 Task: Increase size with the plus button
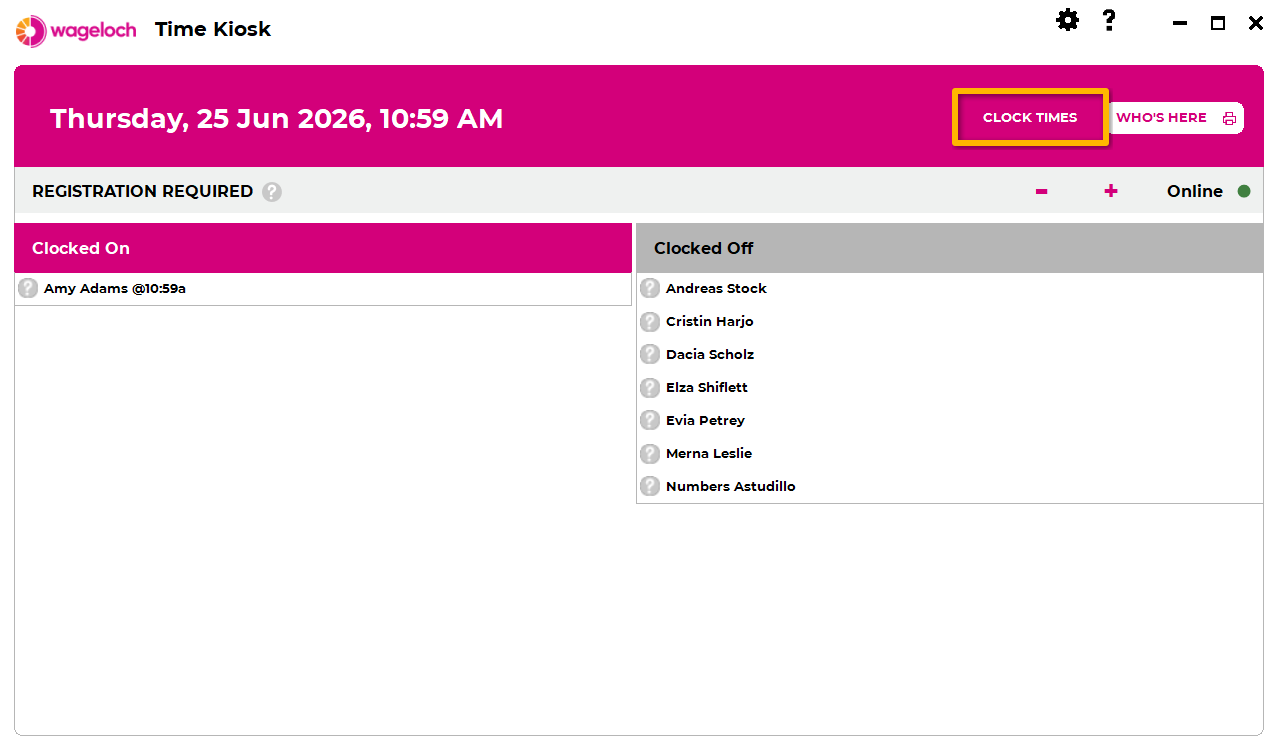coord(1111,191)
